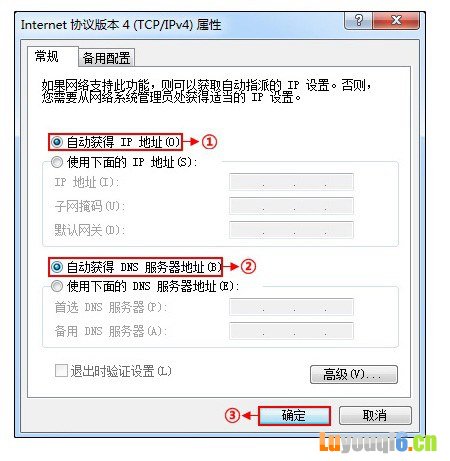Click the red circled number 3 marker
The image size is (450, 461).
click(x=232, y=415)
